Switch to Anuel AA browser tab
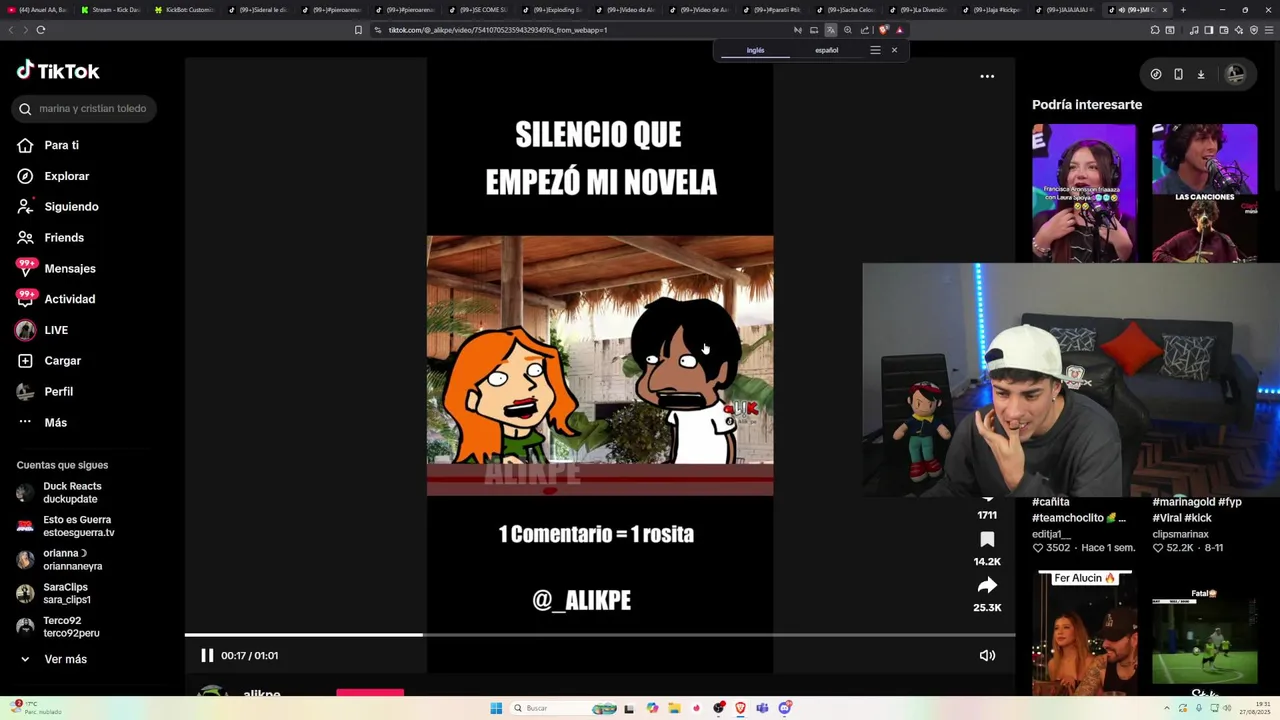This screenshot has width=1280, height=720. tap(38, 10)
